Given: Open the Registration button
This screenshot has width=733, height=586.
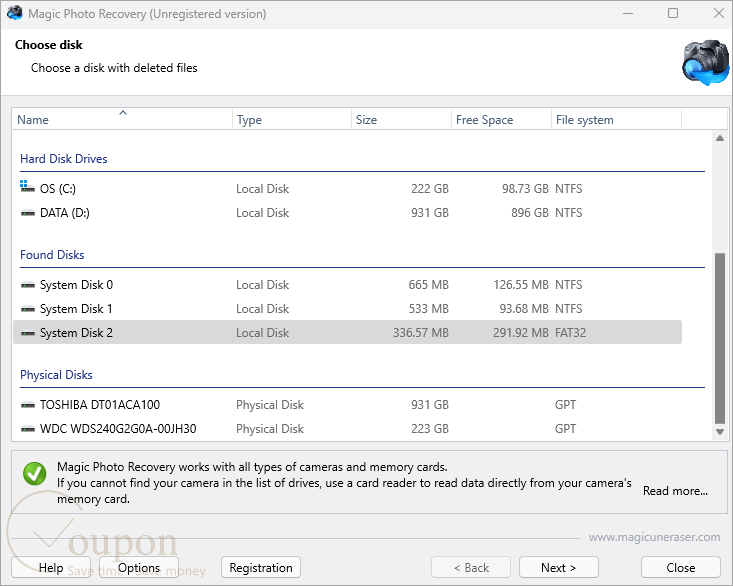Looking at the screenshot, I should 261,568.
